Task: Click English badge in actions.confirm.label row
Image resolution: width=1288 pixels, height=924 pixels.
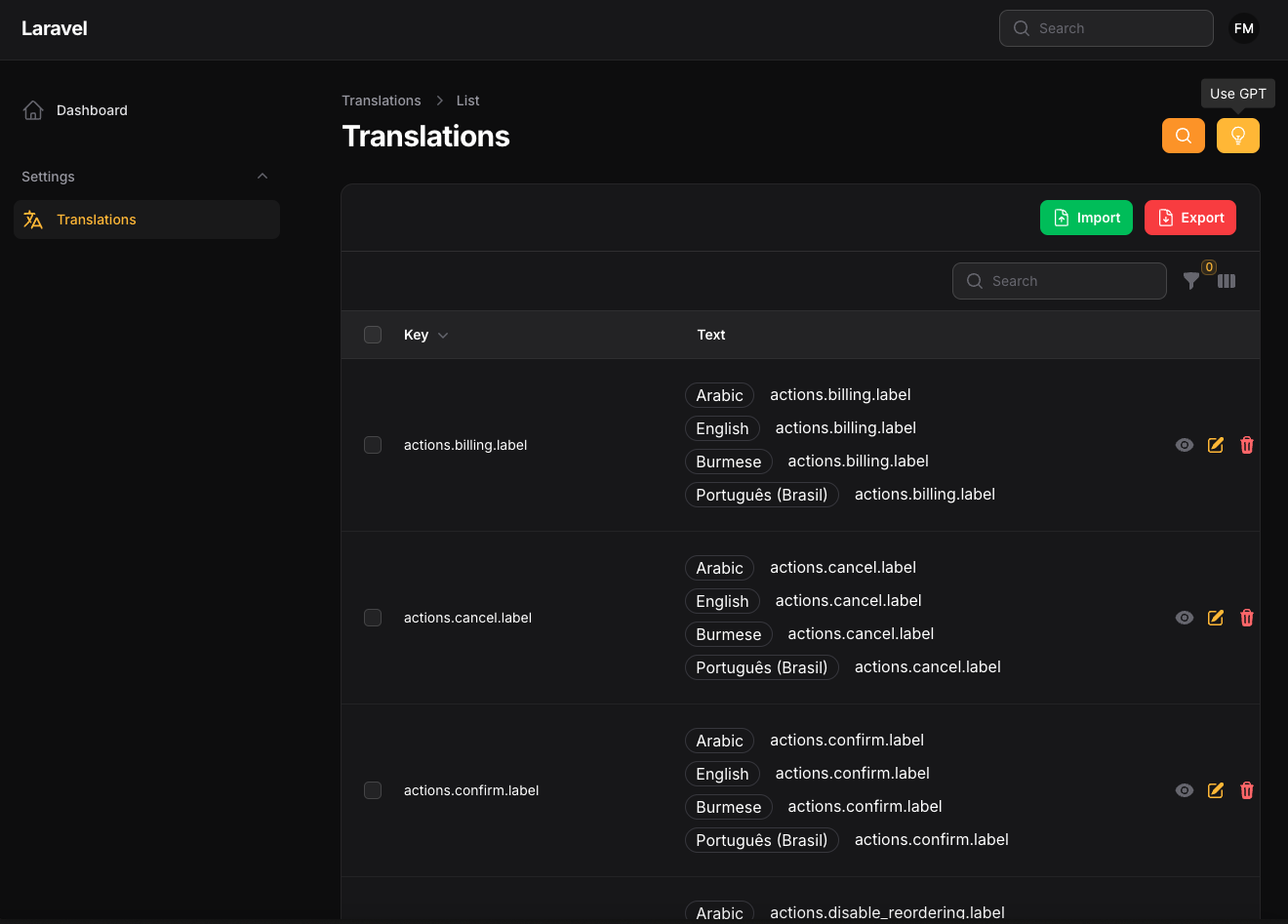Action: pos(722,774)
